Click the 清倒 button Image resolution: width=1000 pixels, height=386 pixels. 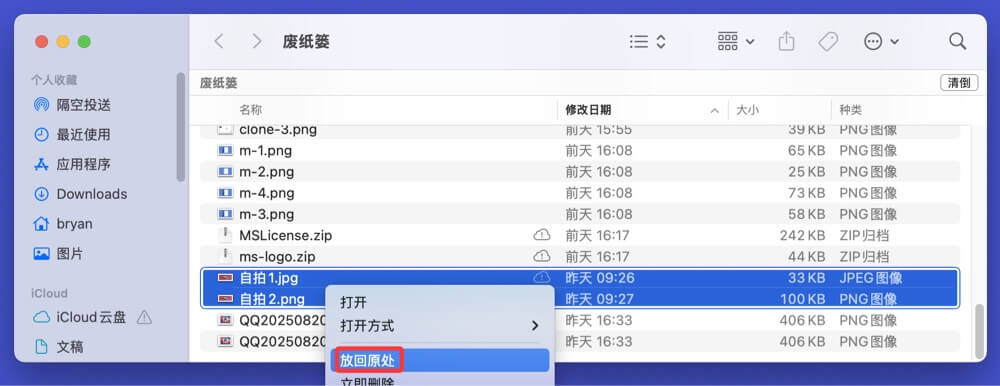click(x=959, y=82)
